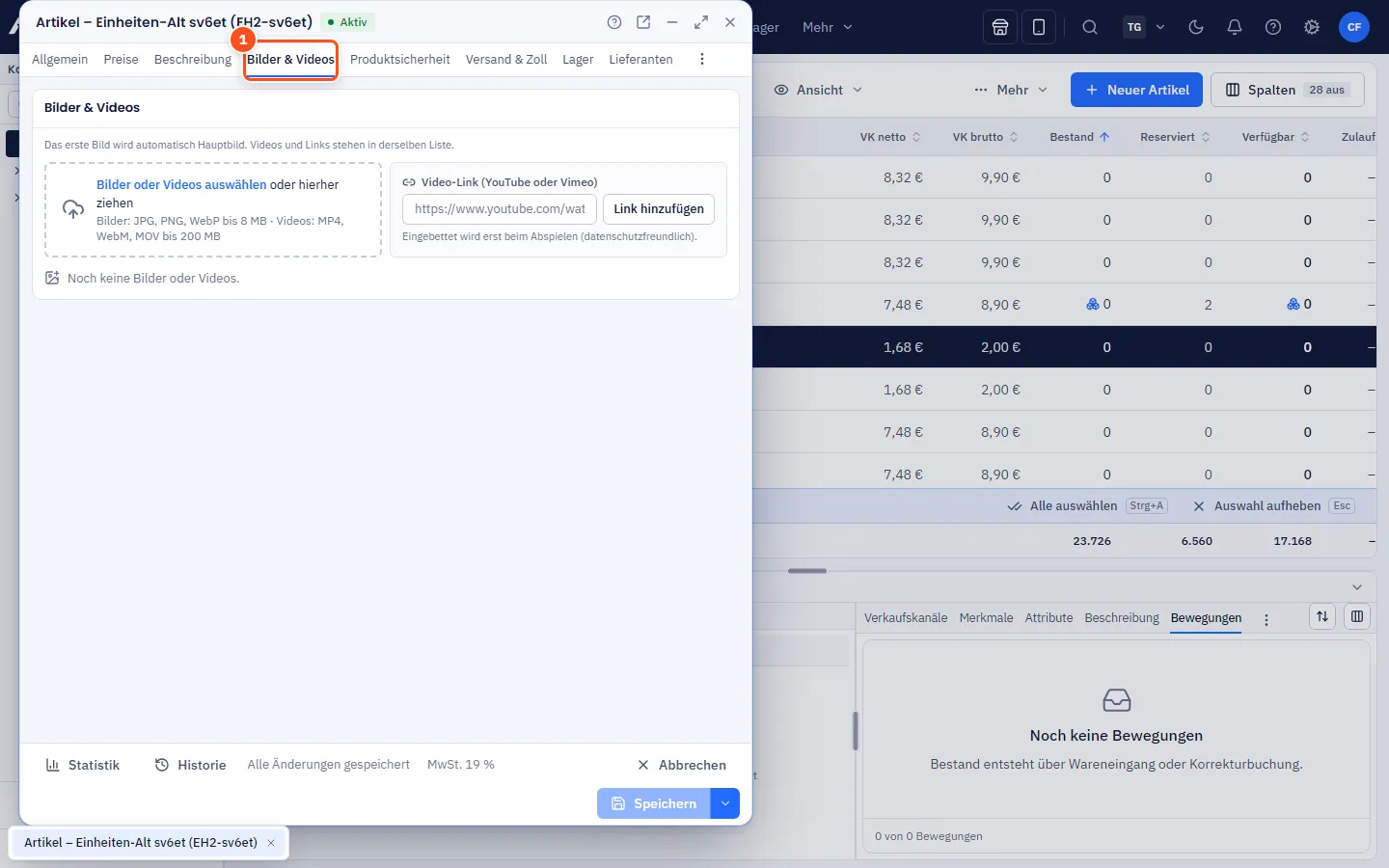The image size is (1389, 868).
Task: Expand article dialog to fullscreen
Action: pyautogui.click(x=701, y=22)
